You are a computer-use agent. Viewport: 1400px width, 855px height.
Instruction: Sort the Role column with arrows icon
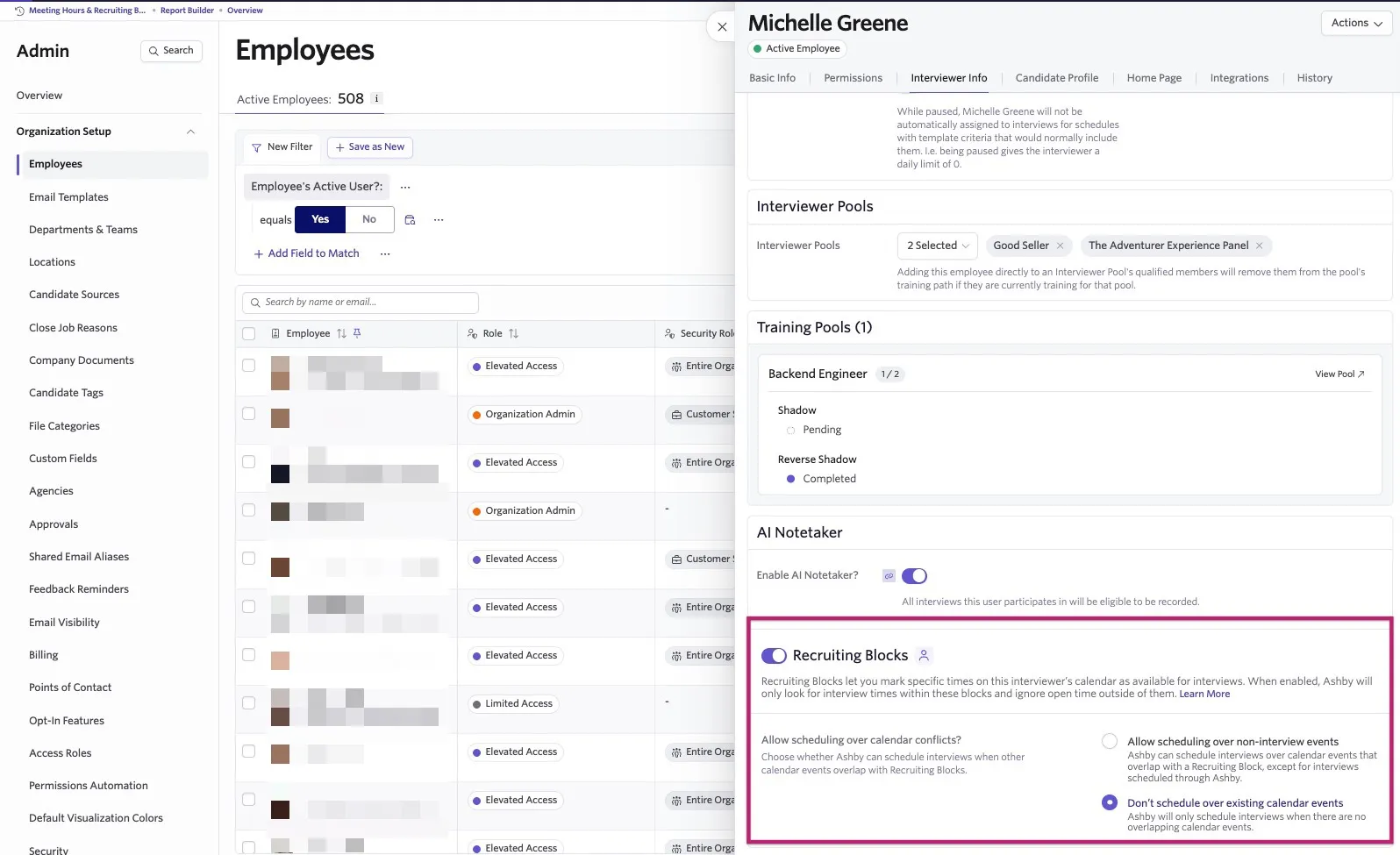tap(513, 333)
